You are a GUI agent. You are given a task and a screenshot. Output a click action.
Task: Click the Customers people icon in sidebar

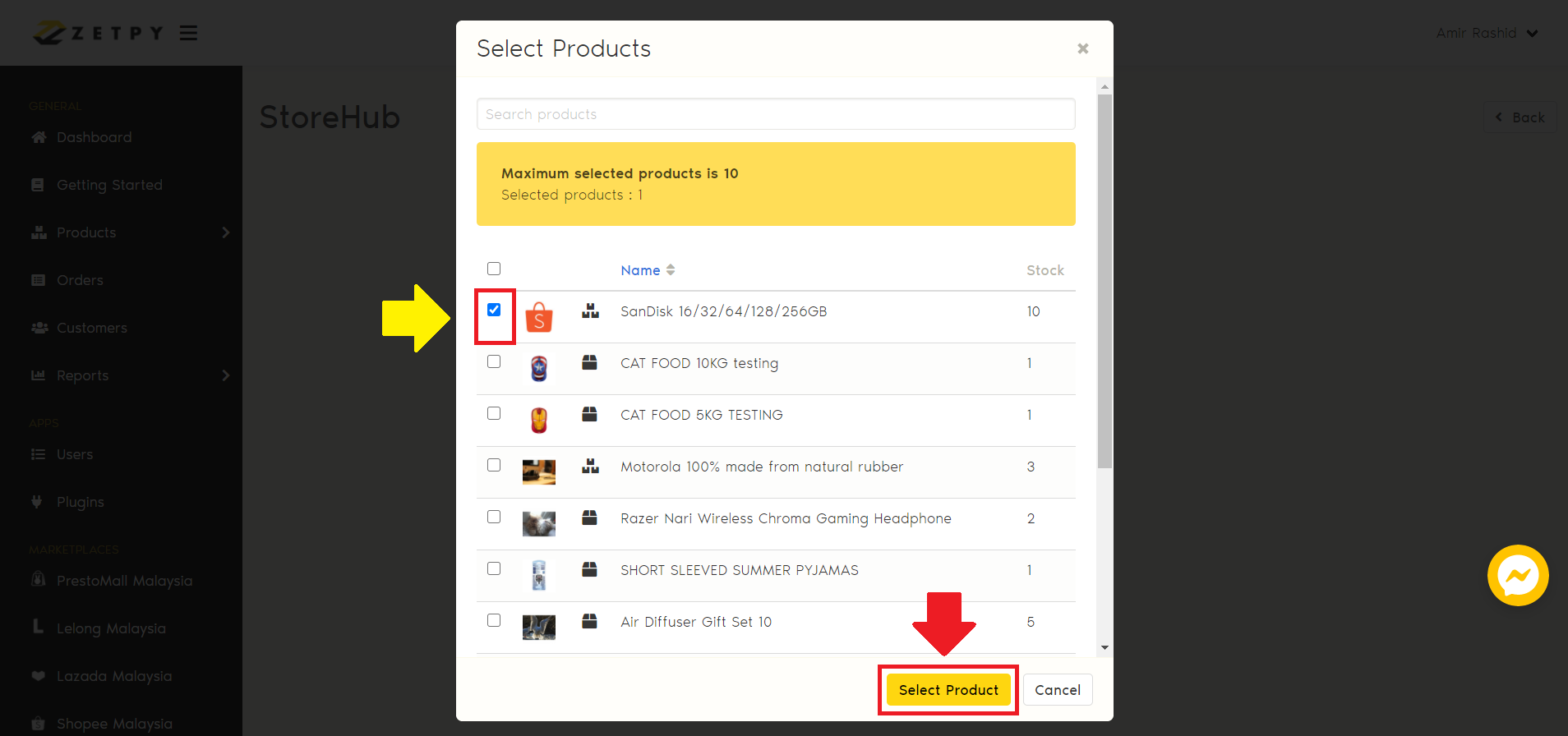[39, 328]
